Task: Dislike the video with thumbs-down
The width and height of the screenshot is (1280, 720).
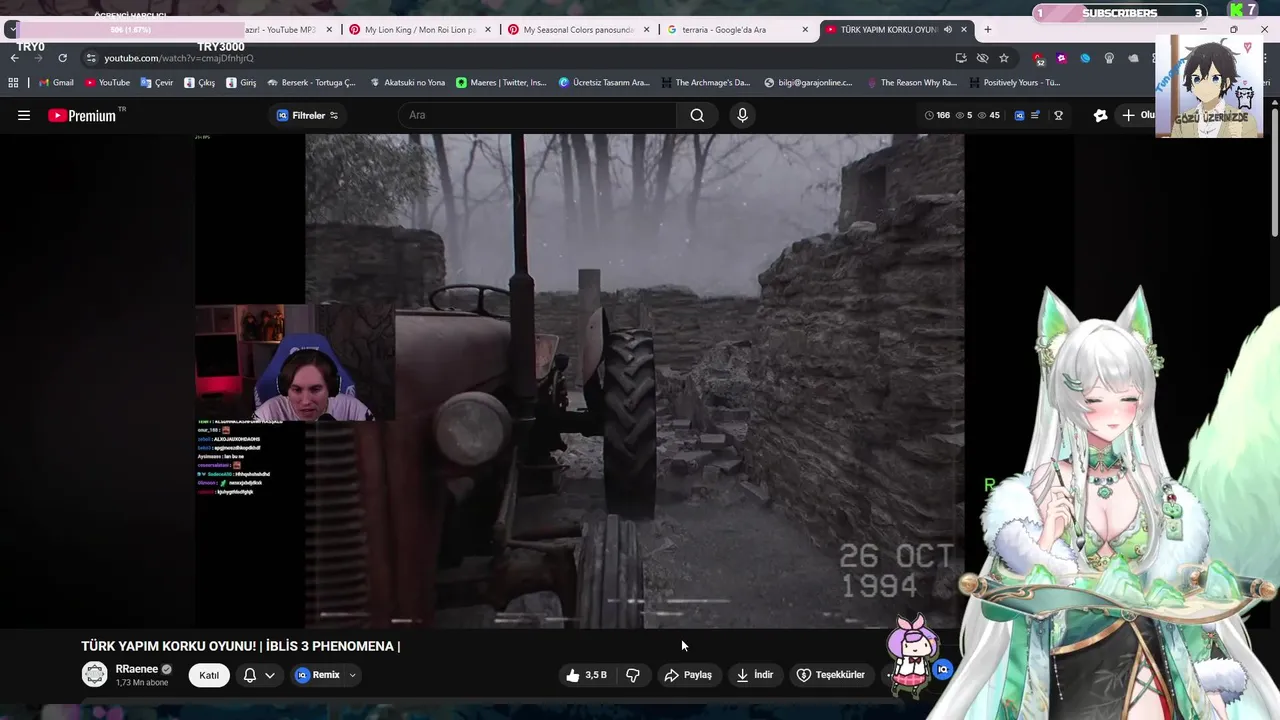Action: 633,675
